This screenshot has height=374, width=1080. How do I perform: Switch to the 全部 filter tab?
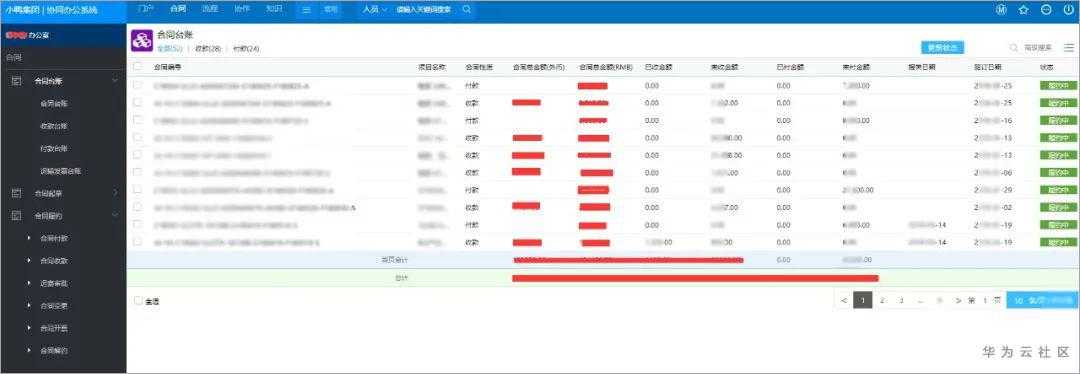point(169,49)
